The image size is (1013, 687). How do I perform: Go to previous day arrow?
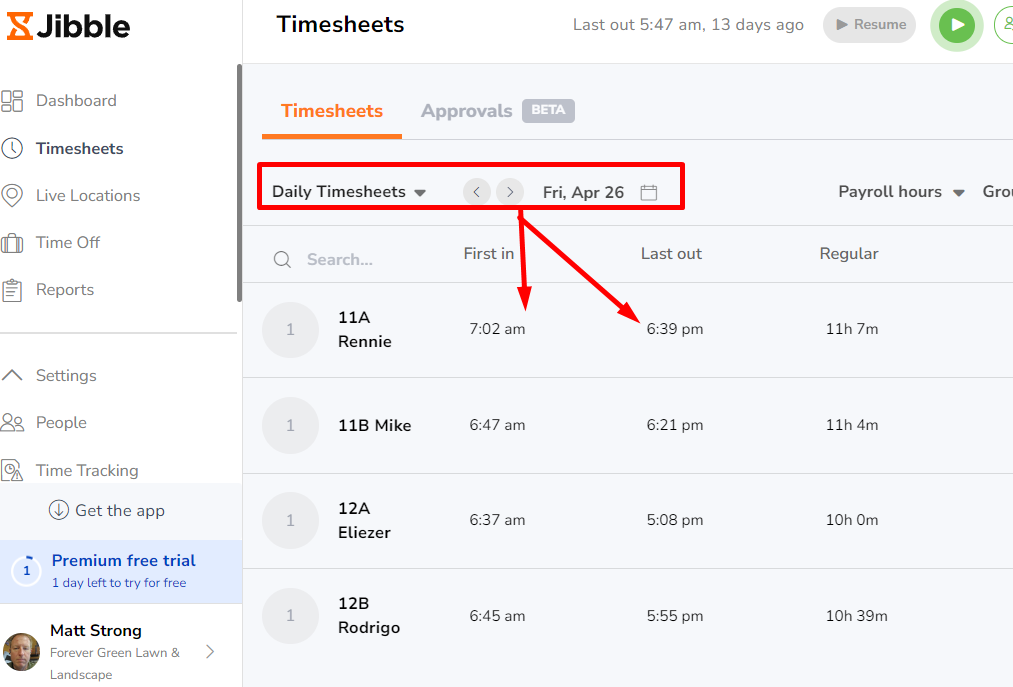[x=476, y=192]
